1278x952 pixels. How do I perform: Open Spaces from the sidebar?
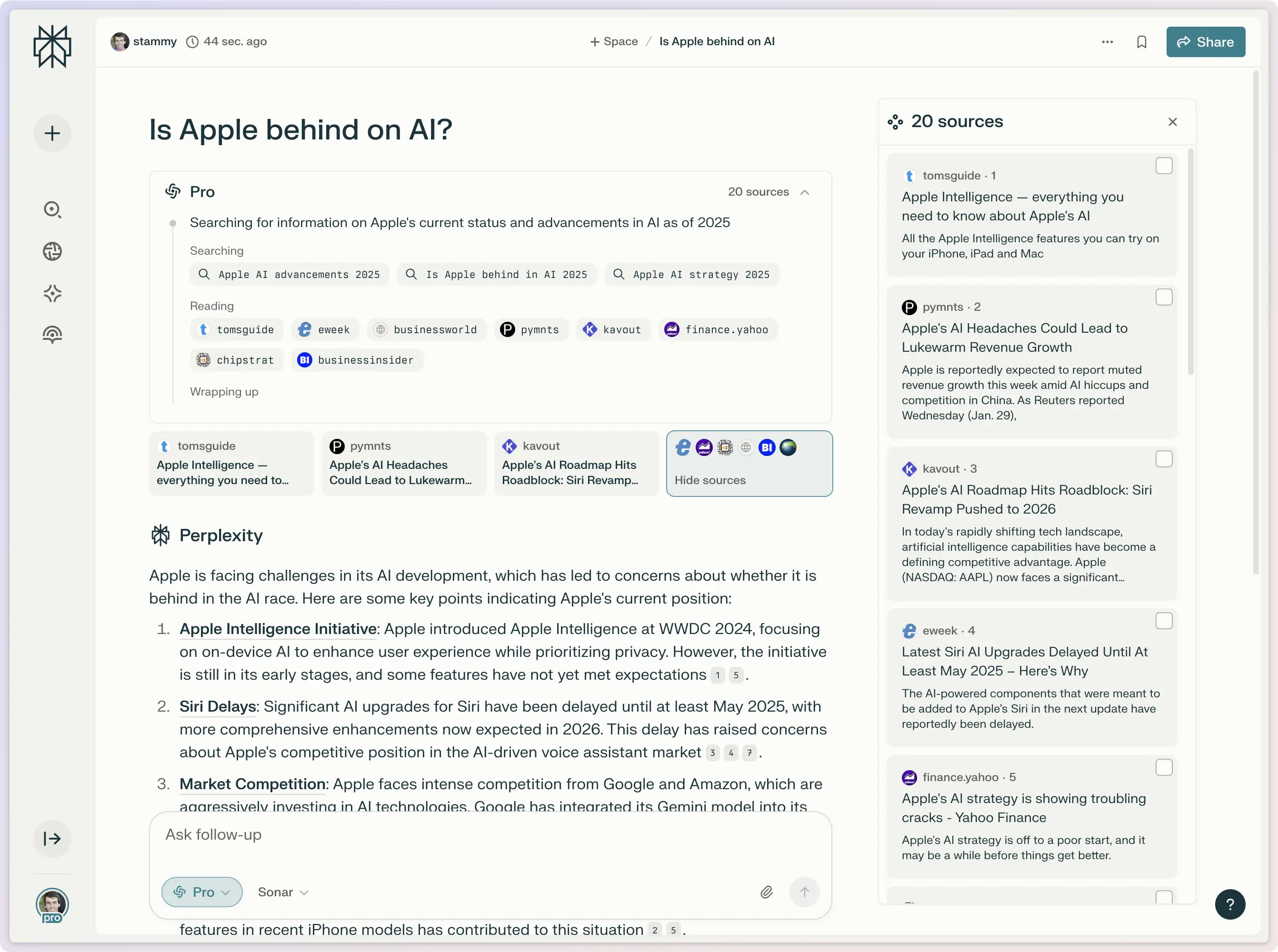(x=52, y=293)
